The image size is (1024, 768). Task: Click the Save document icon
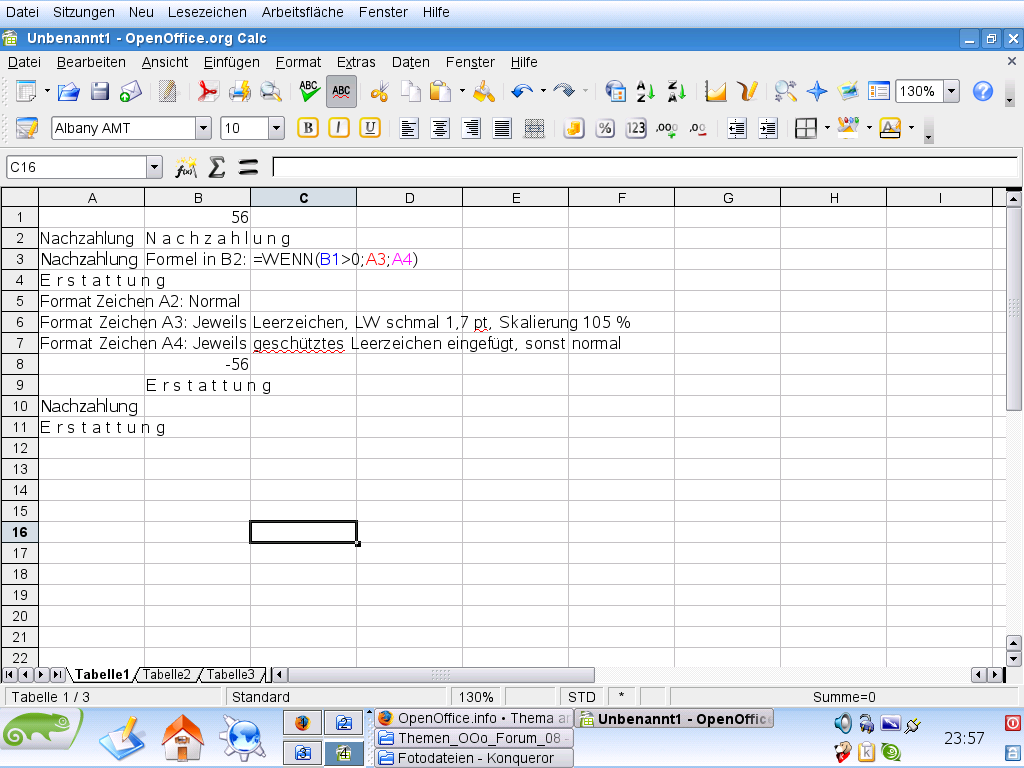coord(100,92)
